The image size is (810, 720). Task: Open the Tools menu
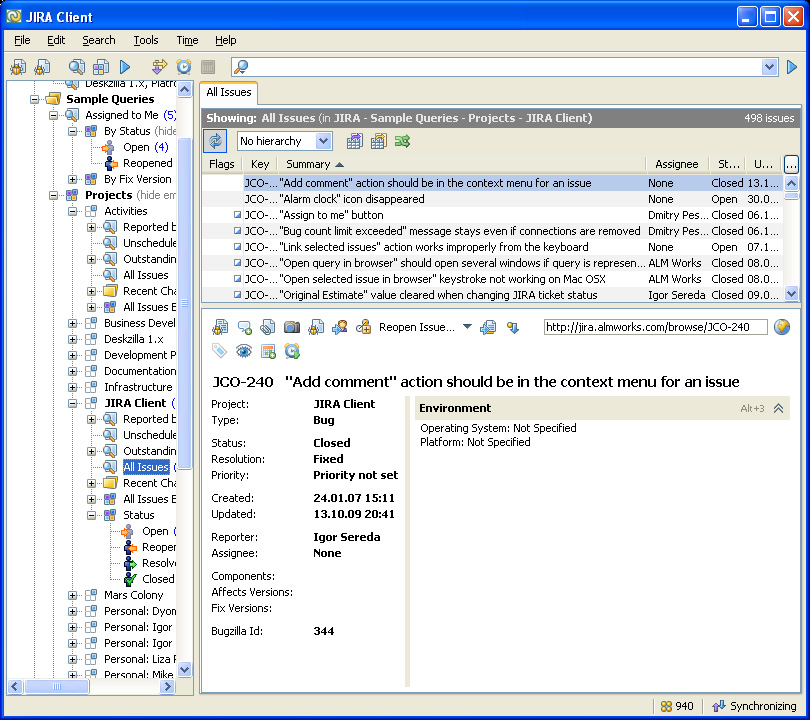click(x=146, y=40)
